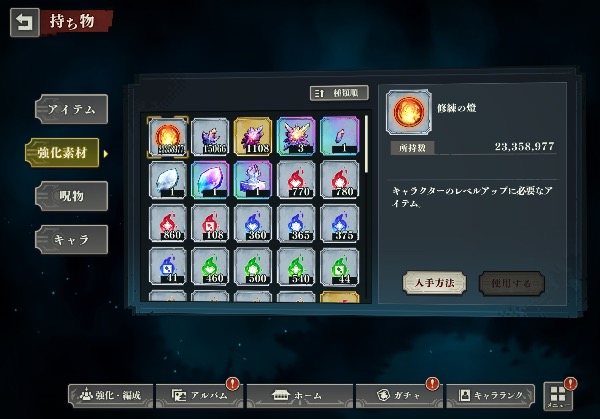This screenshot has width=600, height=419.
Task: Go to ホーム in bottom navigation
Action: point(300,396)
